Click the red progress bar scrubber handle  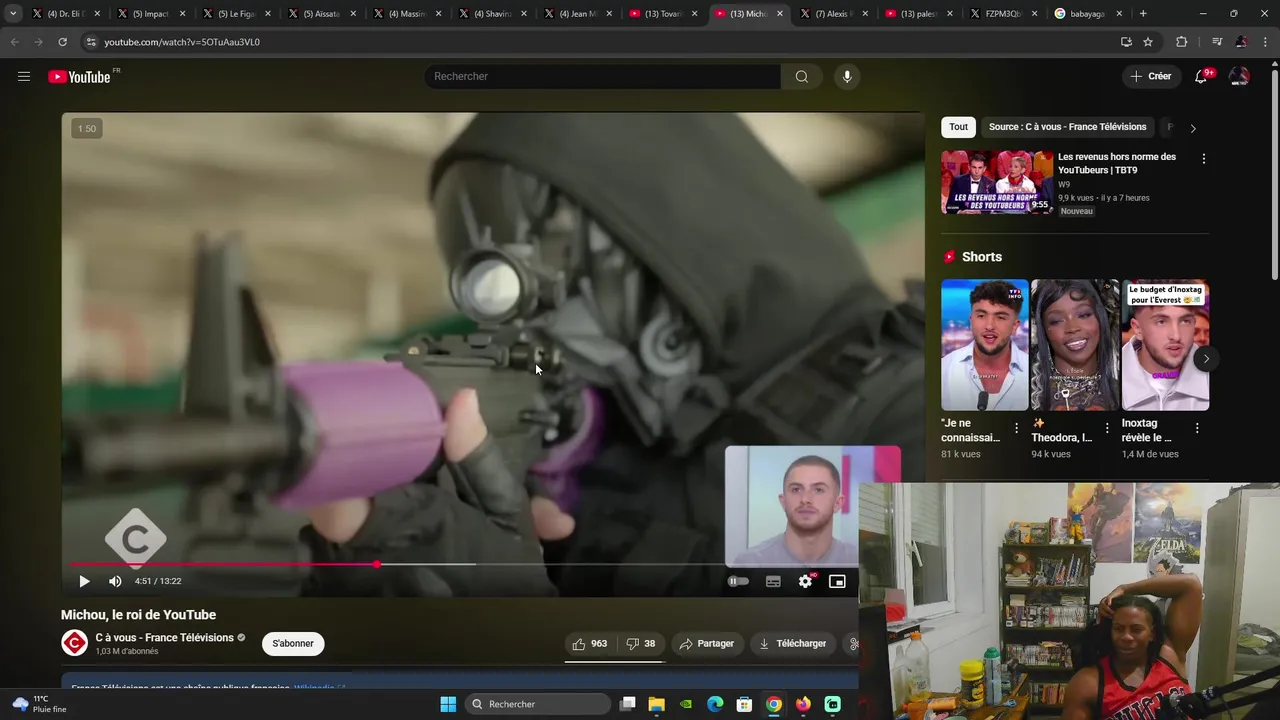(377, 564)
